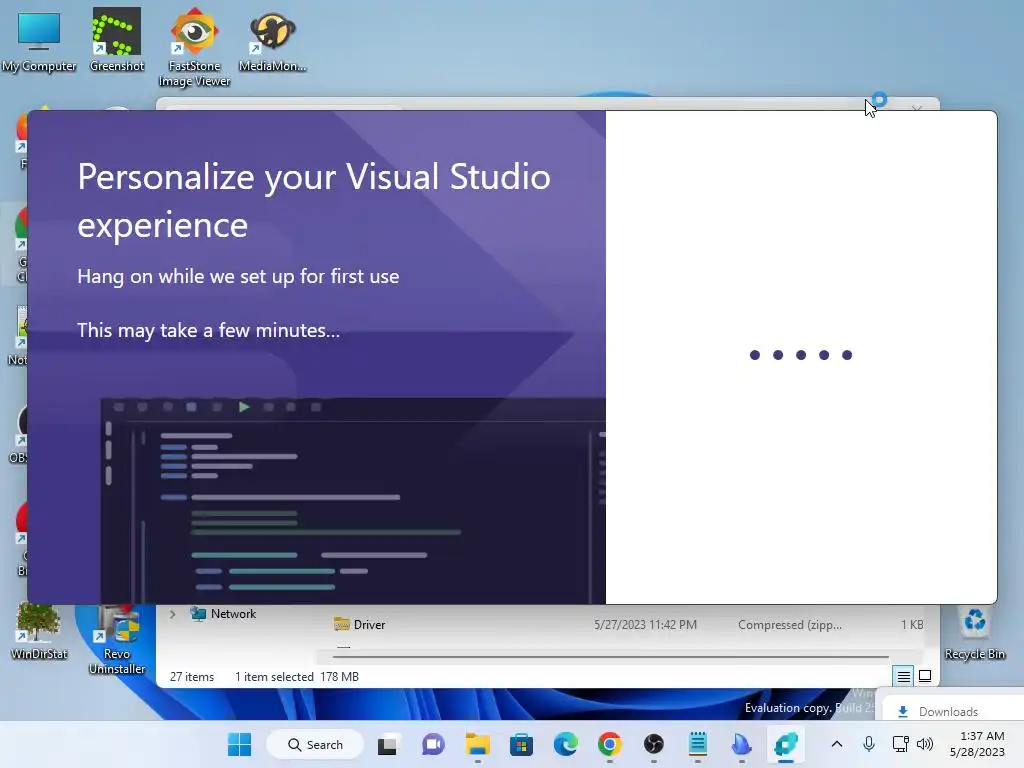
Task: Switch File Explorer to details view
Action: [x=903, y=677]
